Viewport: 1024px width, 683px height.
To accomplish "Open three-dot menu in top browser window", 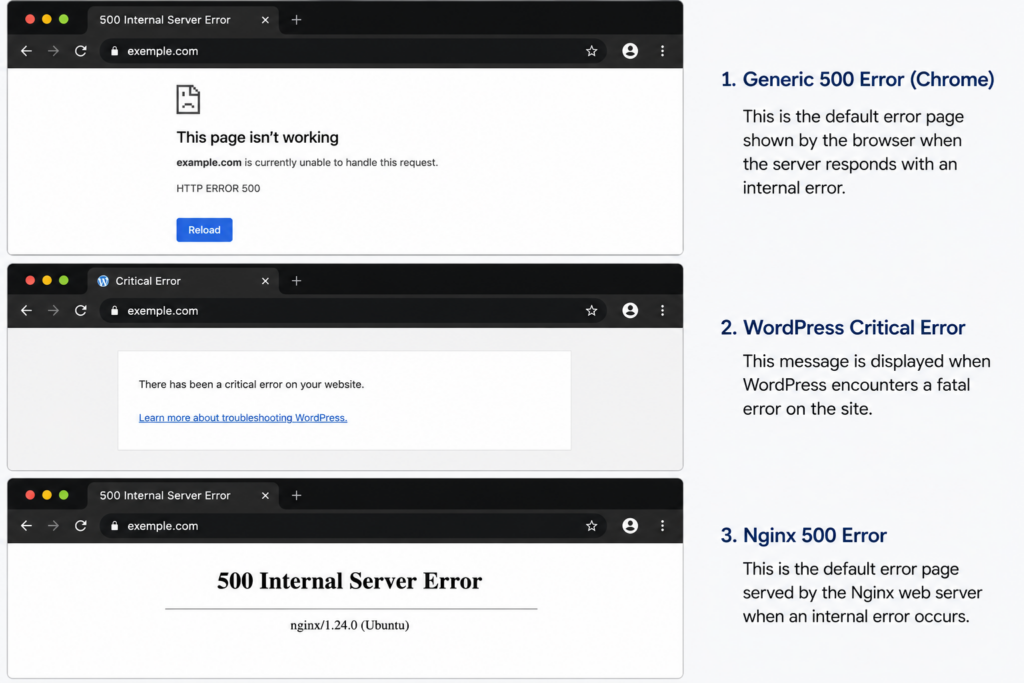I will pos(662,51).
